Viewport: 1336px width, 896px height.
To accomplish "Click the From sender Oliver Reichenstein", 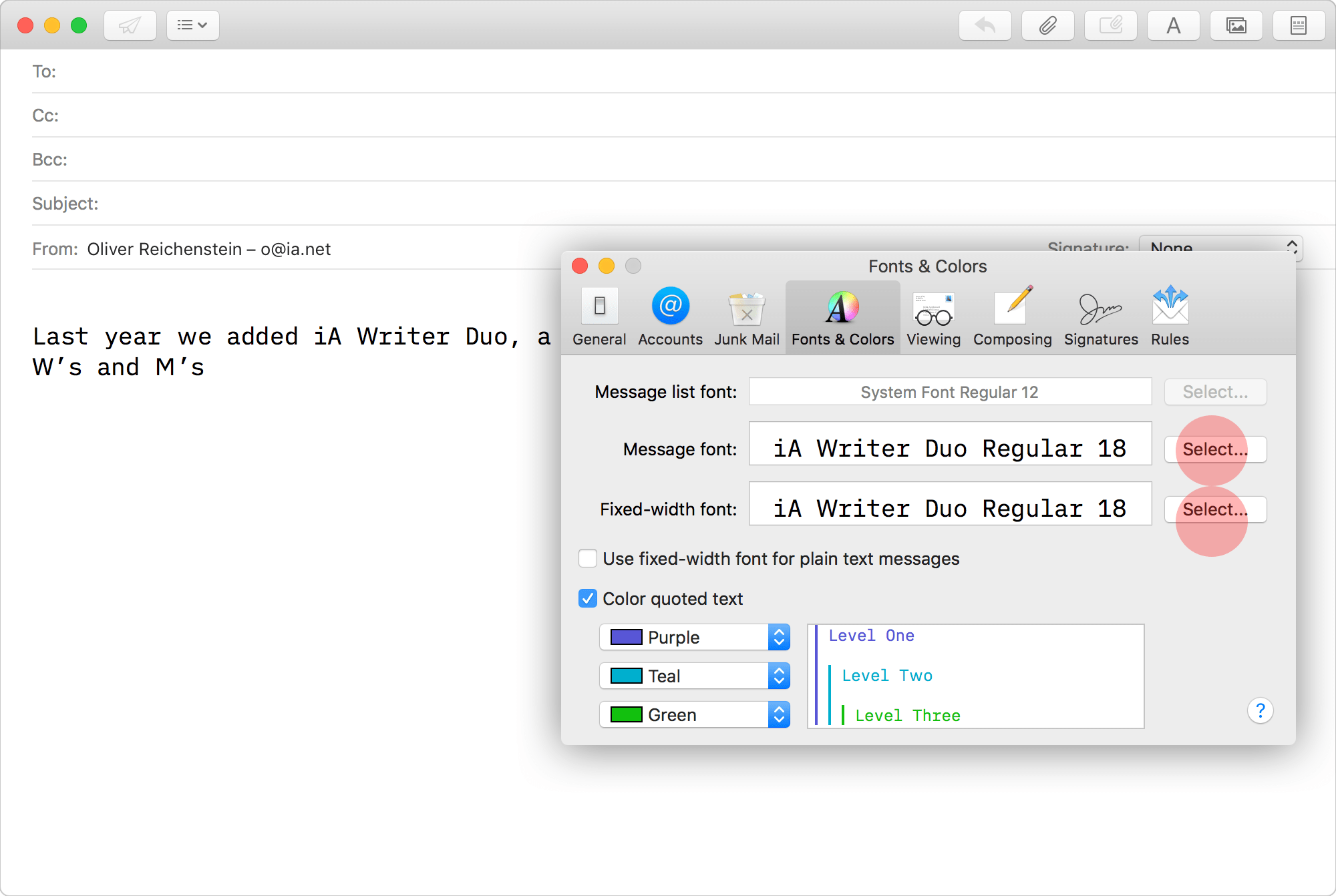I will (x=208, y=249).
